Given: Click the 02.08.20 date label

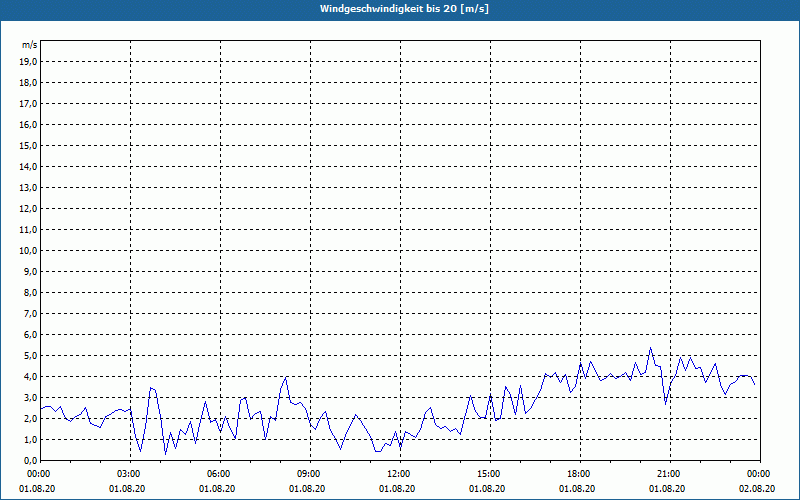Looking at the screenshot, I should pos(757,488).
